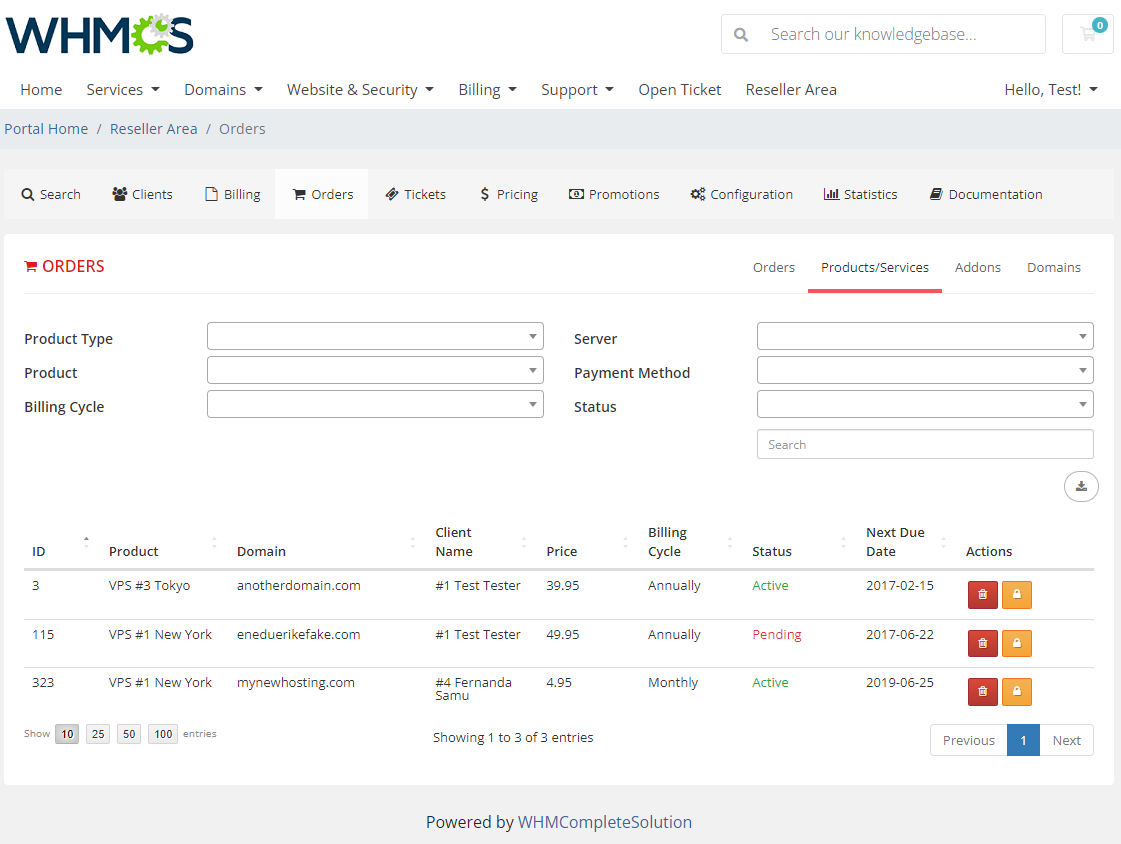Open the Search section with magnifier icon

51,194
